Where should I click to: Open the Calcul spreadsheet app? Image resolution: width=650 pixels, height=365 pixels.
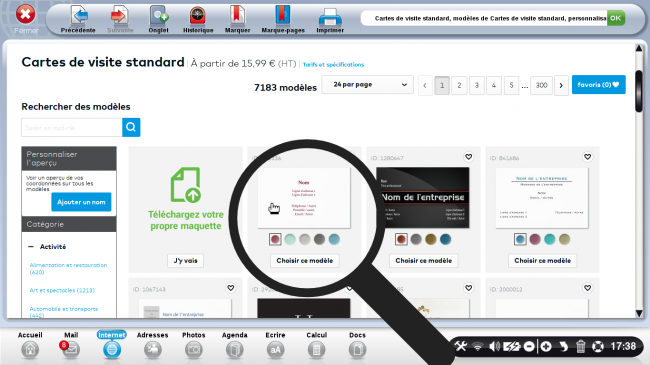click(x=316, y=345)
